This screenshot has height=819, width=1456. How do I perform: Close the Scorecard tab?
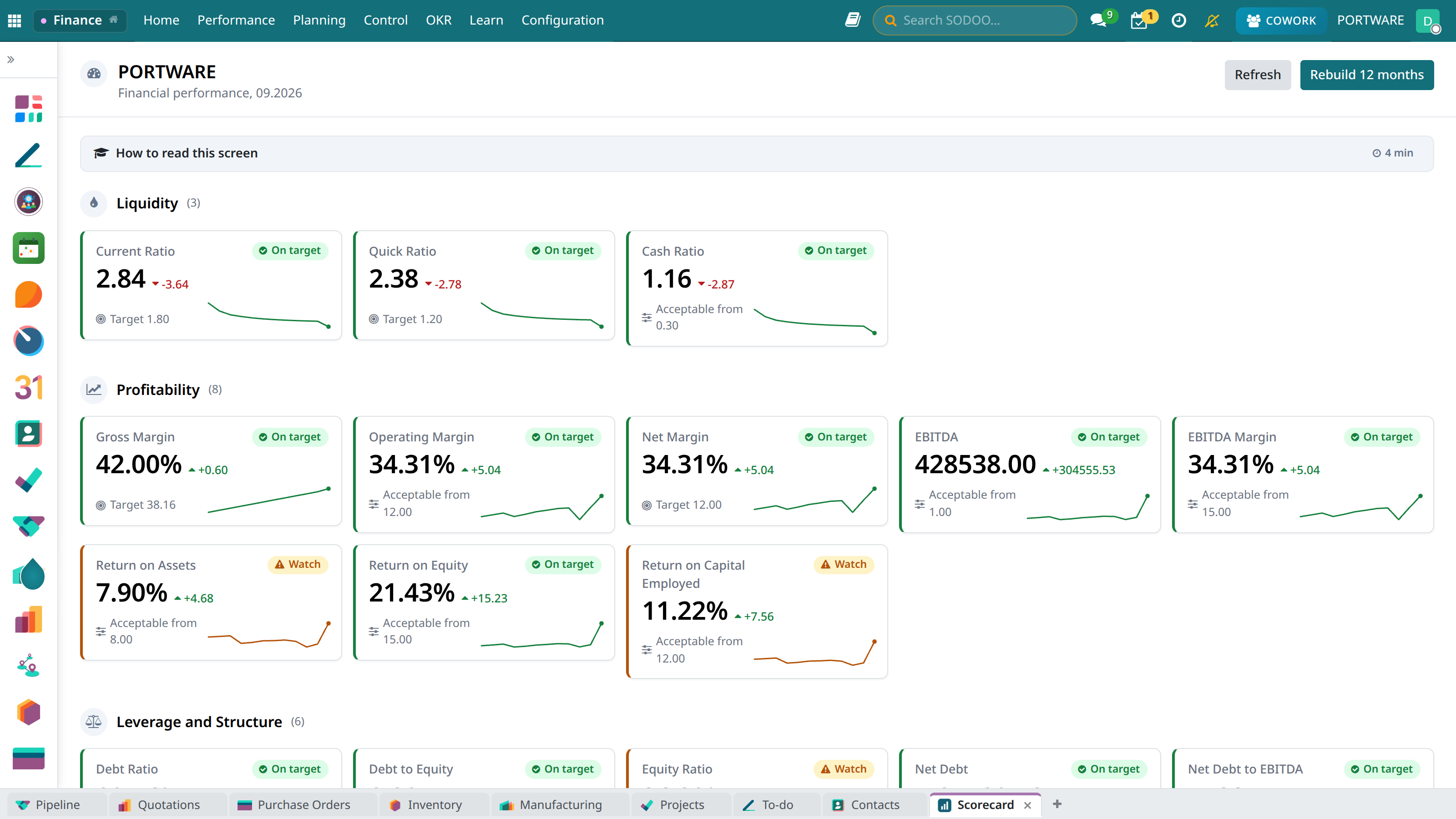coord(1027,805)
